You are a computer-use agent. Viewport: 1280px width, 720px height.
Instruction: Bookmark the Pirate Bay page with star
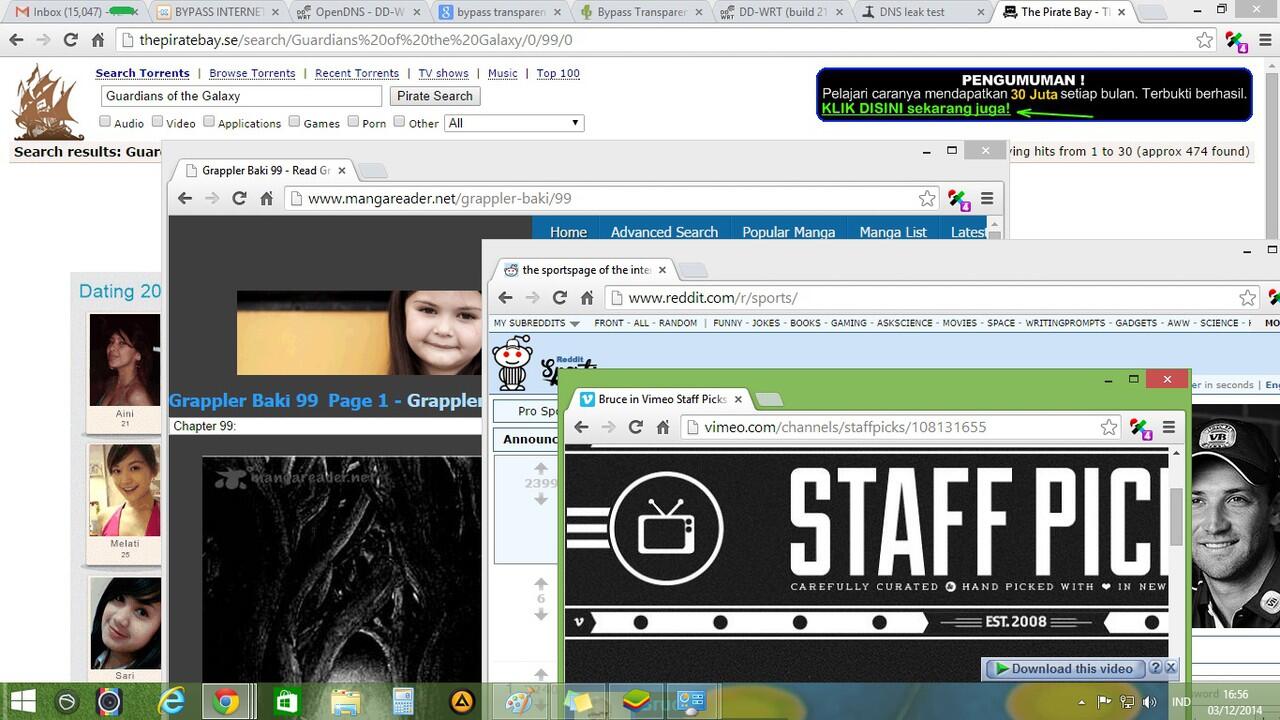pyautogui.click(x=1205, y=40)
